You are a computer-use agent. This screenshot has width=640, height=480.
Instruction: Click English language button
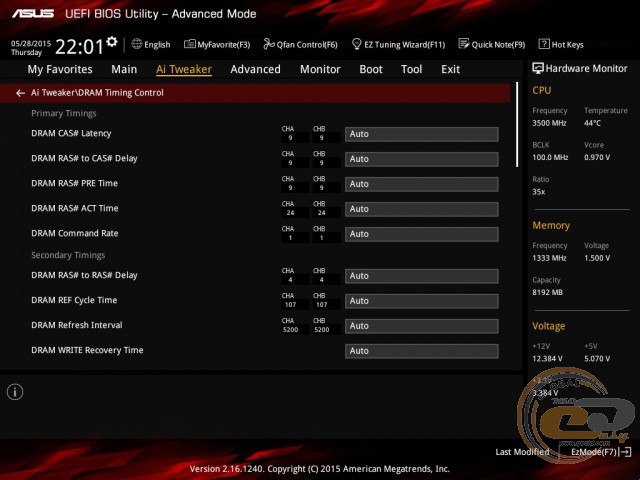click(157, 44)
